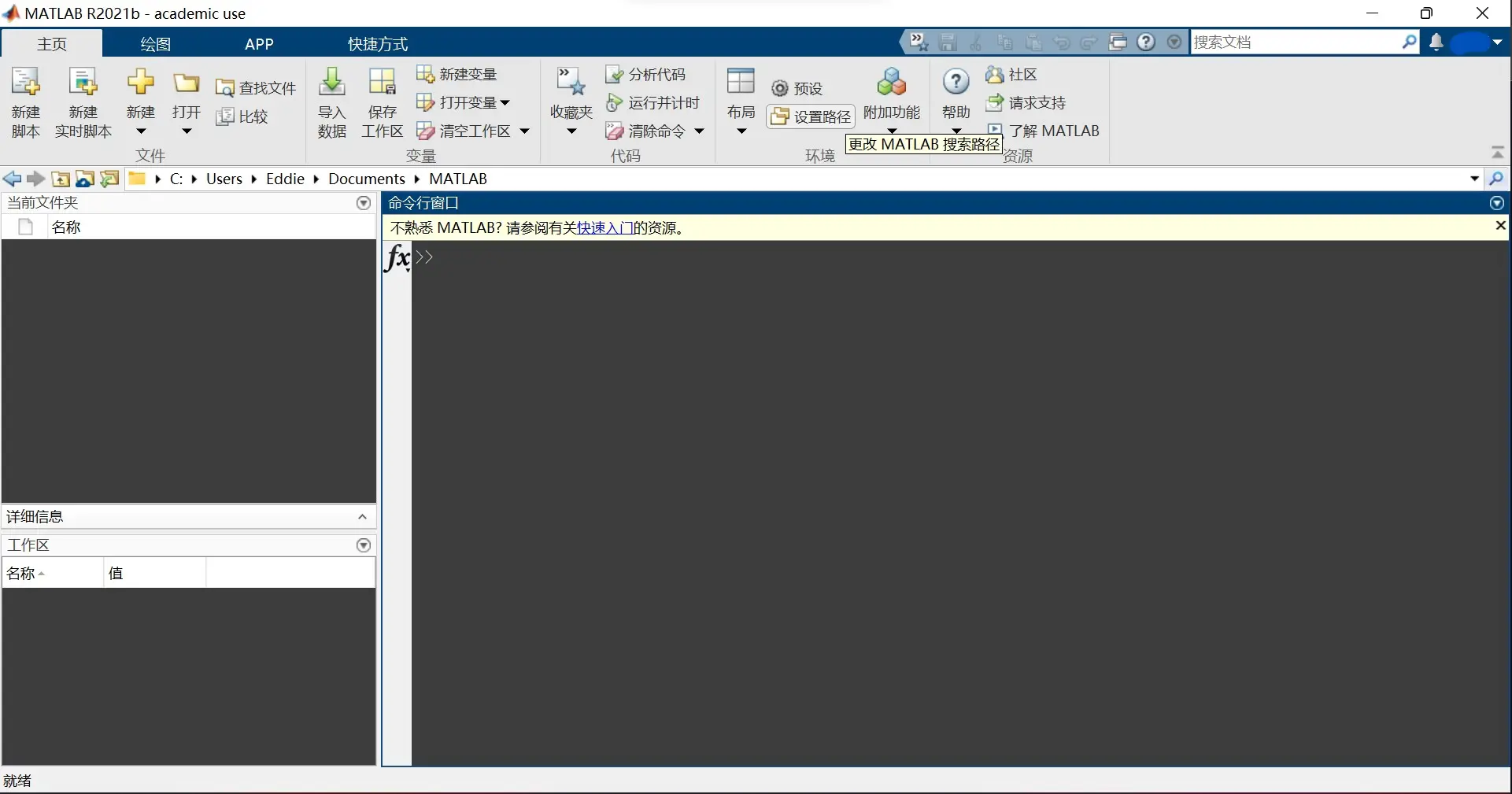This screenshot has height=794, width=1512.
Task: Click the 快速入门 getting started link
Action: click(x=604, y=228)
